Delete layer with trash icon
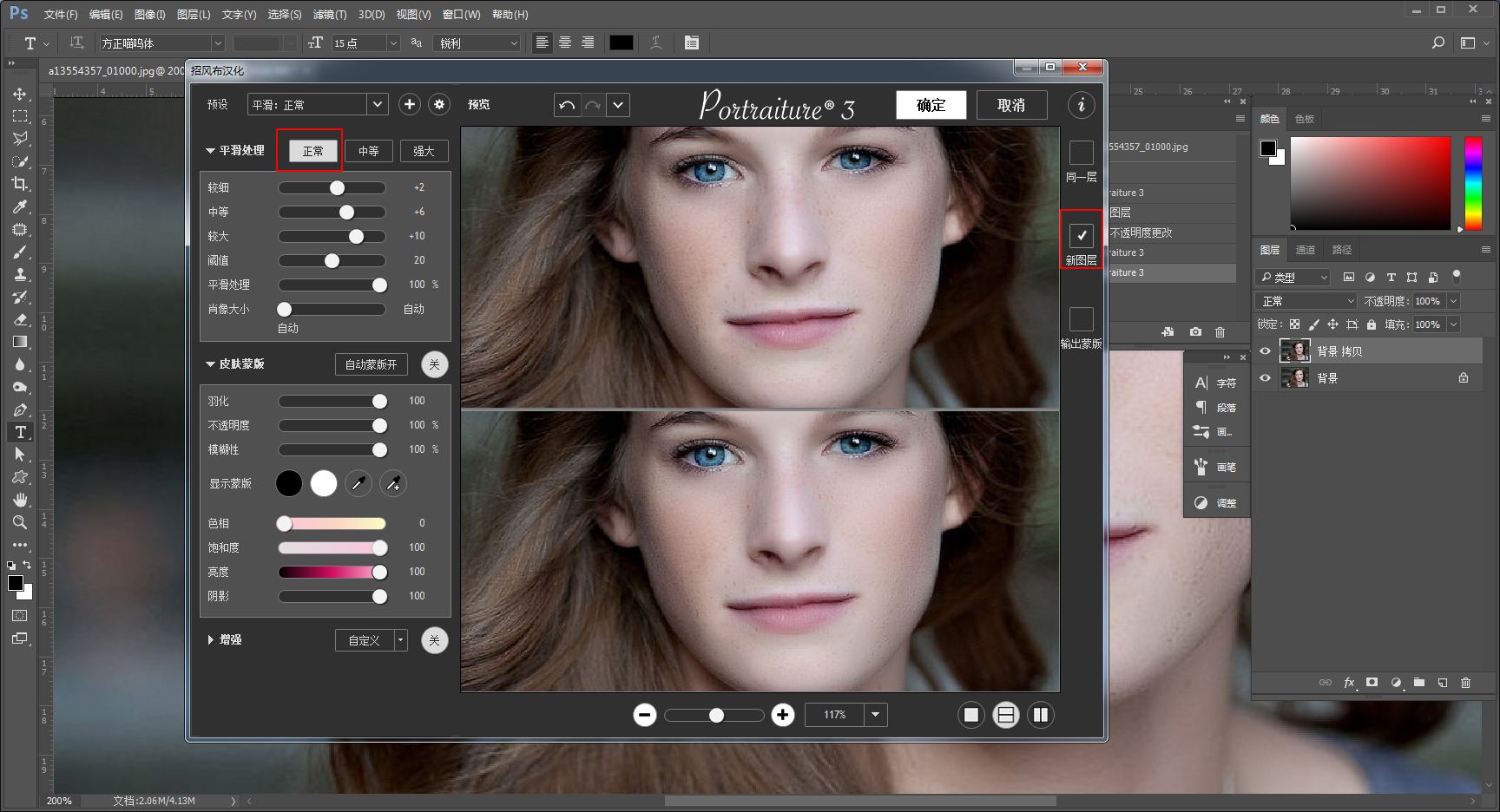 pos(1465,683)
